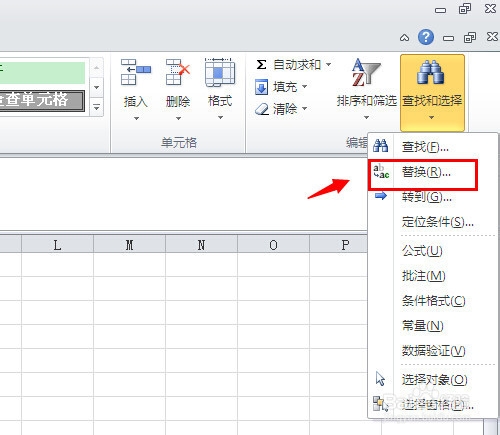The height and width of the screenshot is (435, 500).
Task: Expand the 查找和选择 dropdown arrow
Action: [432, 118]
